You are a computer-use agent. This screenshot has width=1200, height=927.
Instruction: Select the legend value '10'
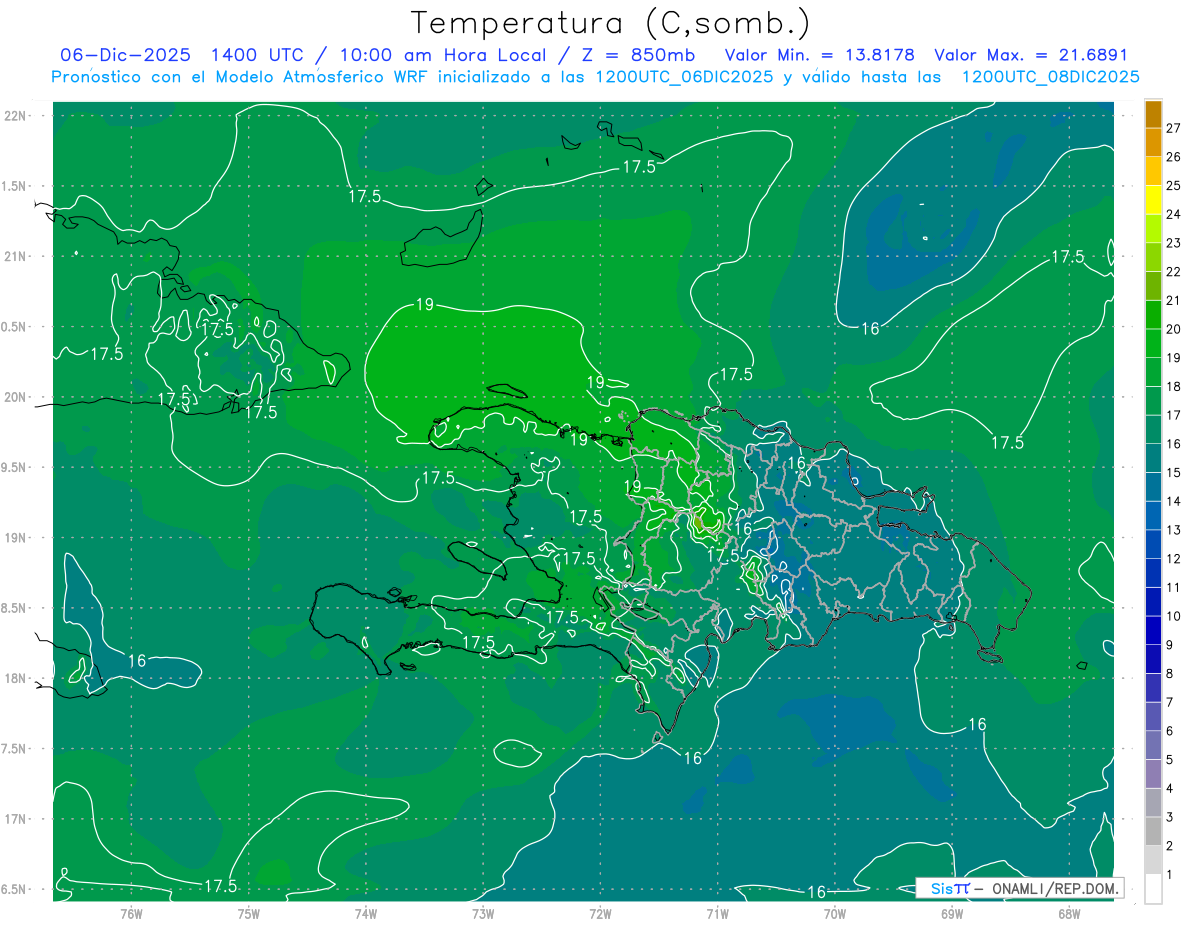point(1174,616)
